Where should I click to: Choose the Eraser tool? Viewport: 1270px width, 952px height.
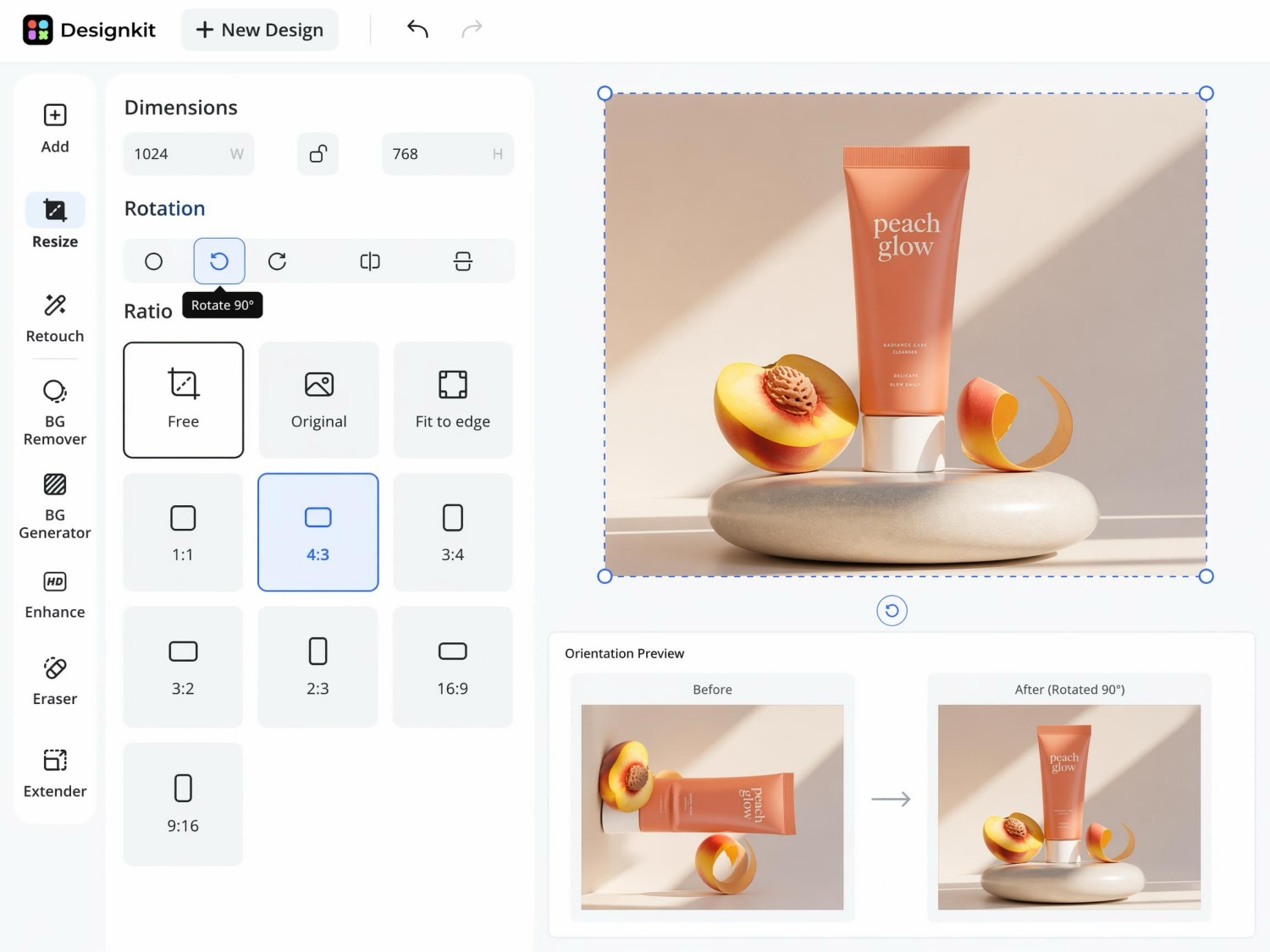[55, 681]
